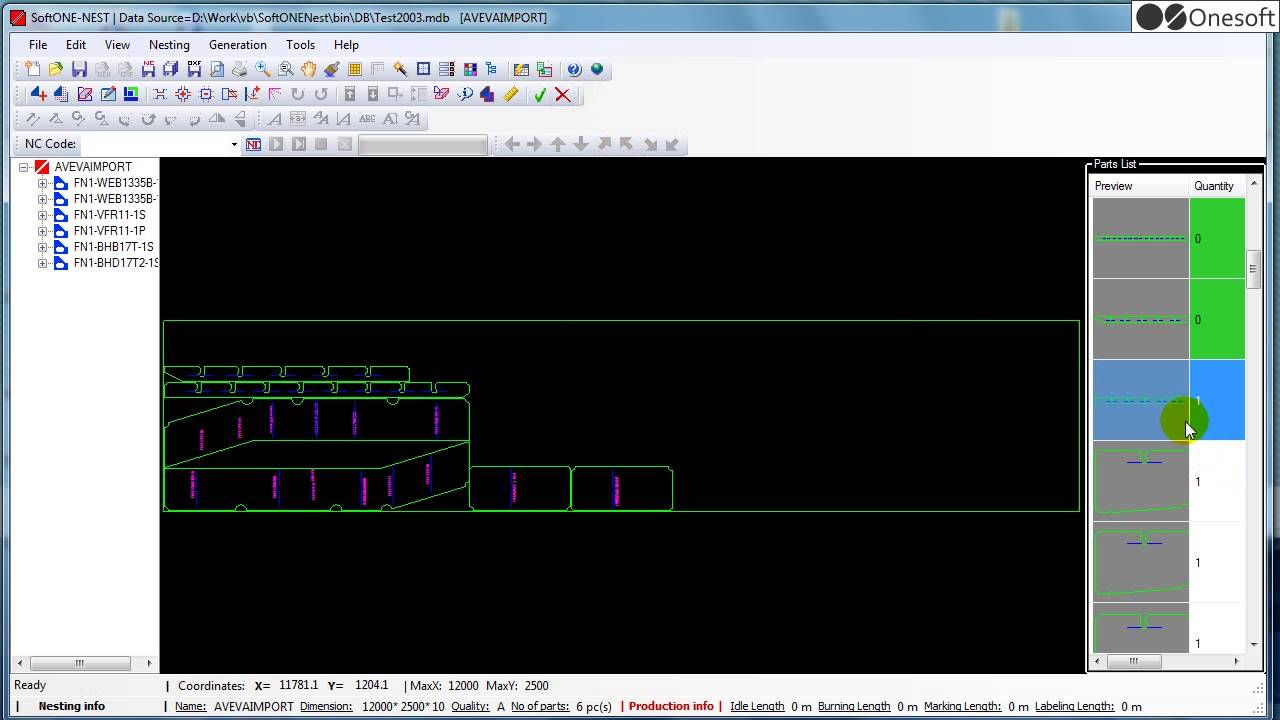Viewport: 1280px width, 720px height.
Task: Click the red target crosshair icon
Action: coord(183,94)
